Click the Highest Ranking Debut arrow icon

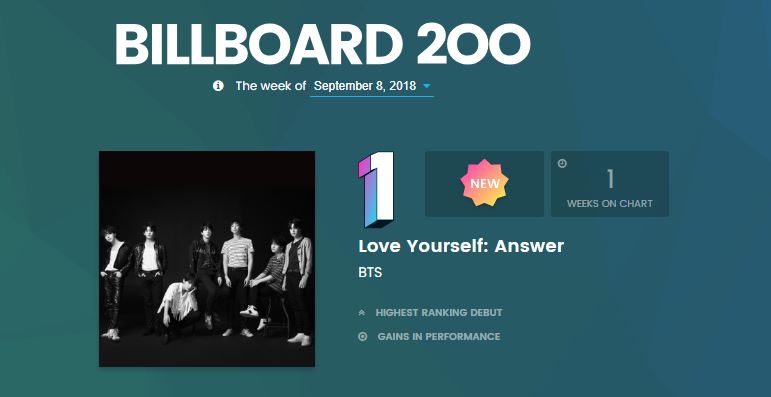click(362, 313)
